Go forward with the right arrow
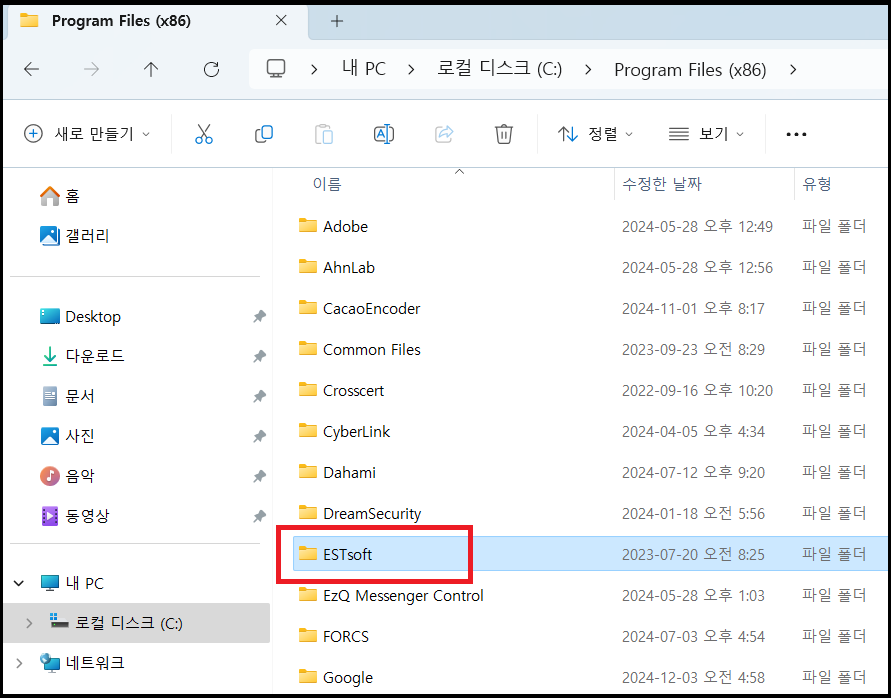The width and height of the screenshot is (891, 698). (x=91, y=69)
